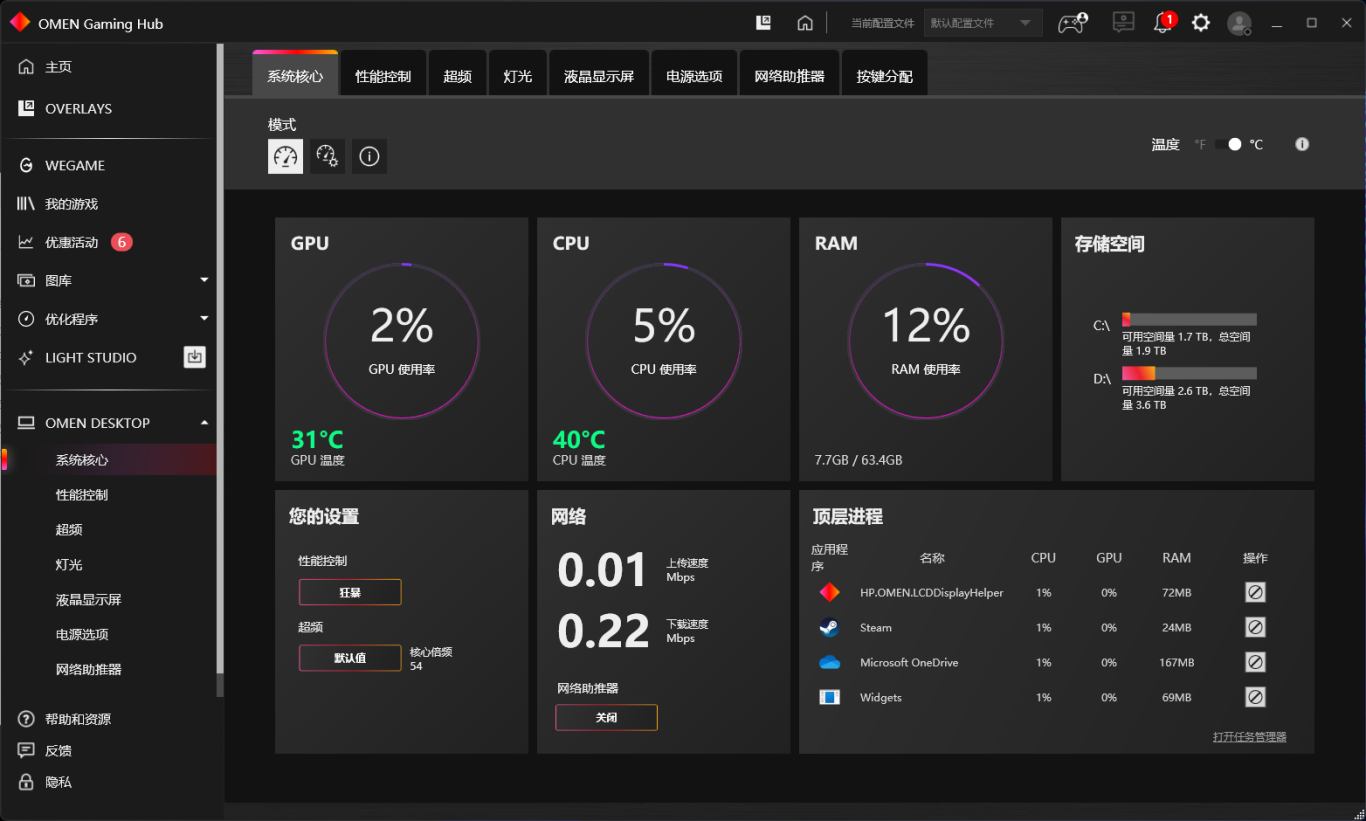
Task: Switch to the 按键分配 tab
Action: tap(885, 75)
